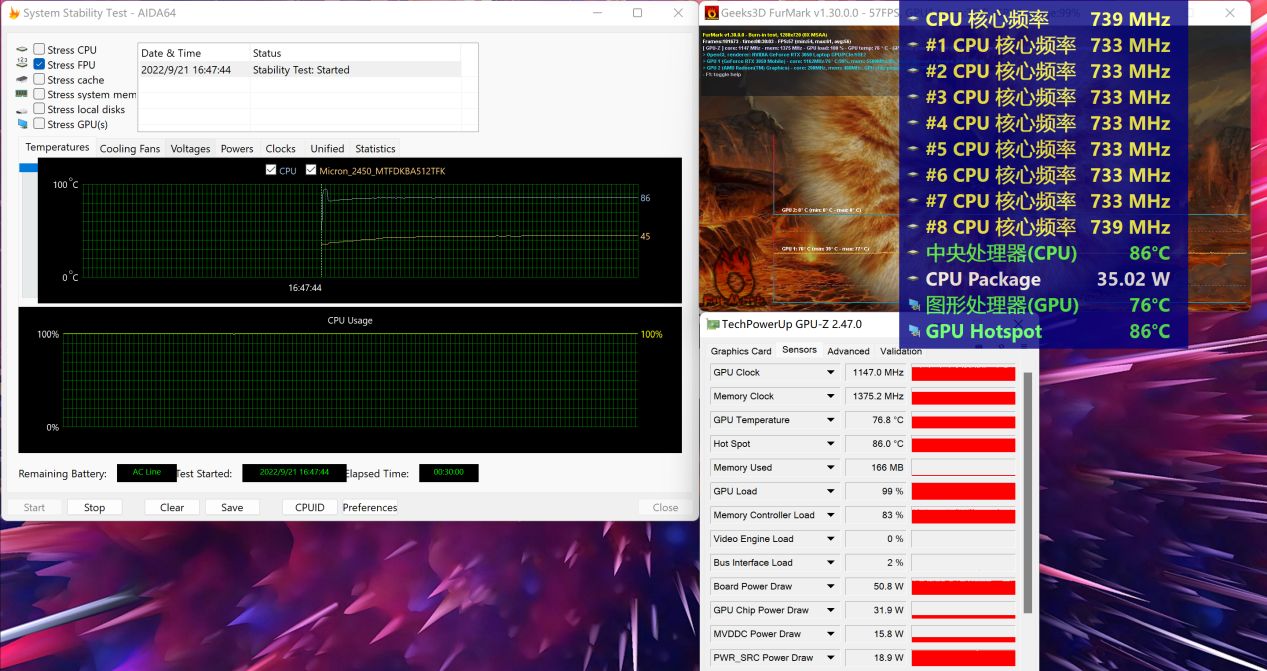Maximize the AIDA64 System Stability Test window
Viewport: 1267px width, 671px height.
(637, 13)
